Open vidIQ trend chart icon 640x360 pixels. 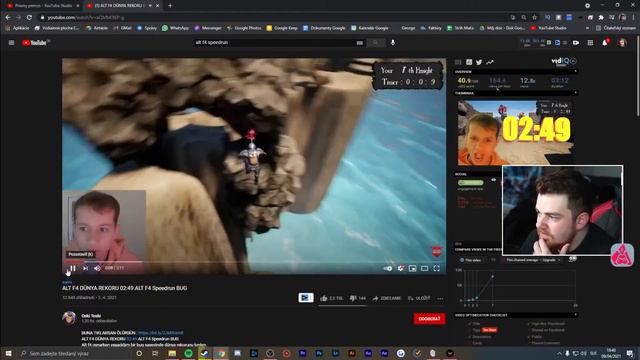pyautogui.click(x=490, y=62)
